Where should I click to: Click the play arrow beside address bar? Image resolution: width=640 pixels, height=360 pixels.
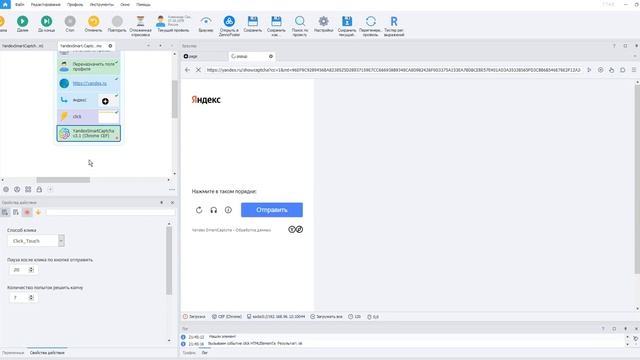589,70
